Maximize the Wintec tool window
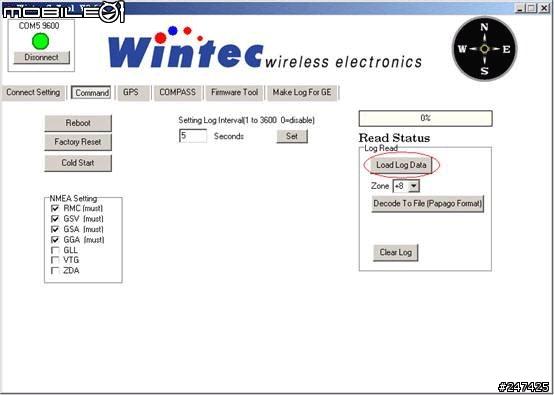This screenshot has width=554, height=395. [x=531, y=8]
